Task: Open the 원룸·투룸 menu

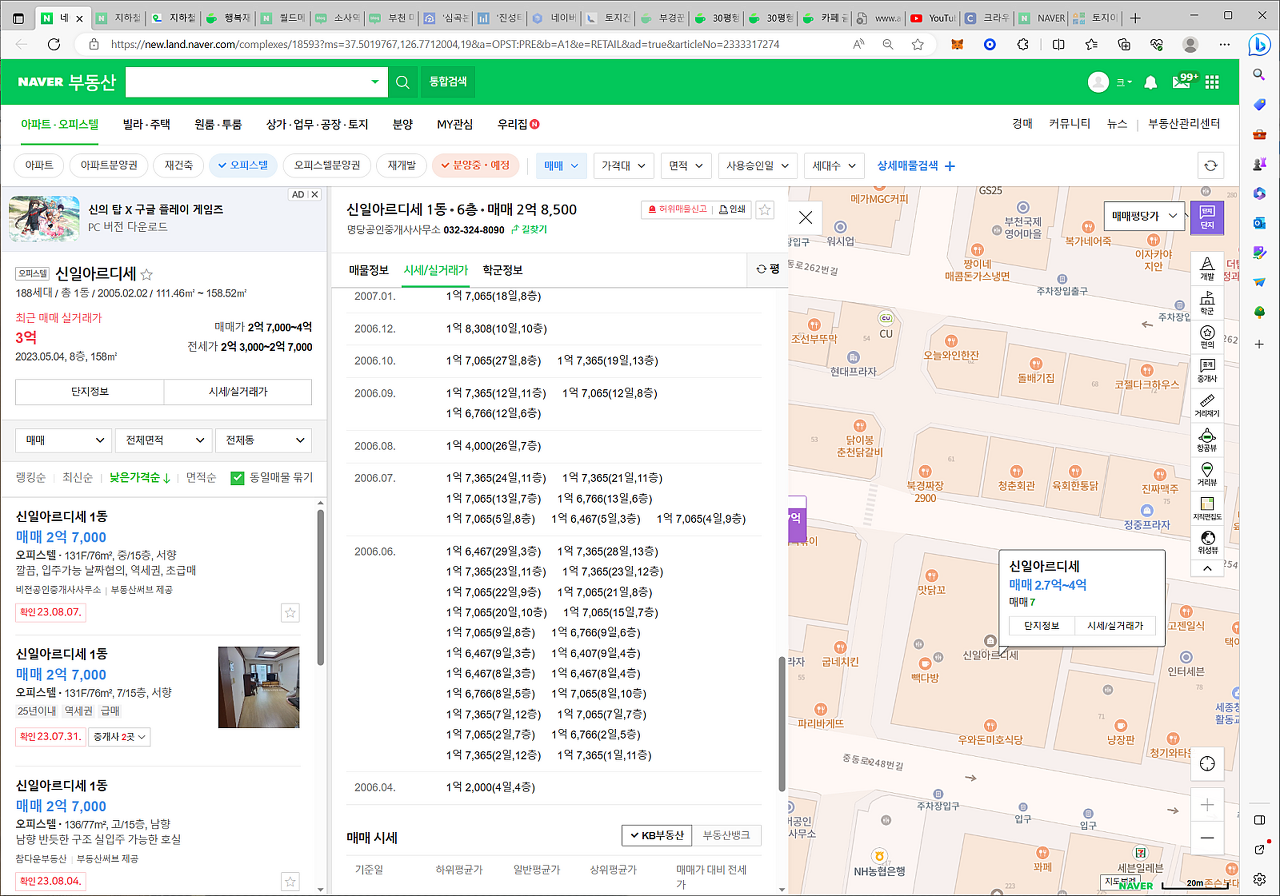Action: click(218, 125)
